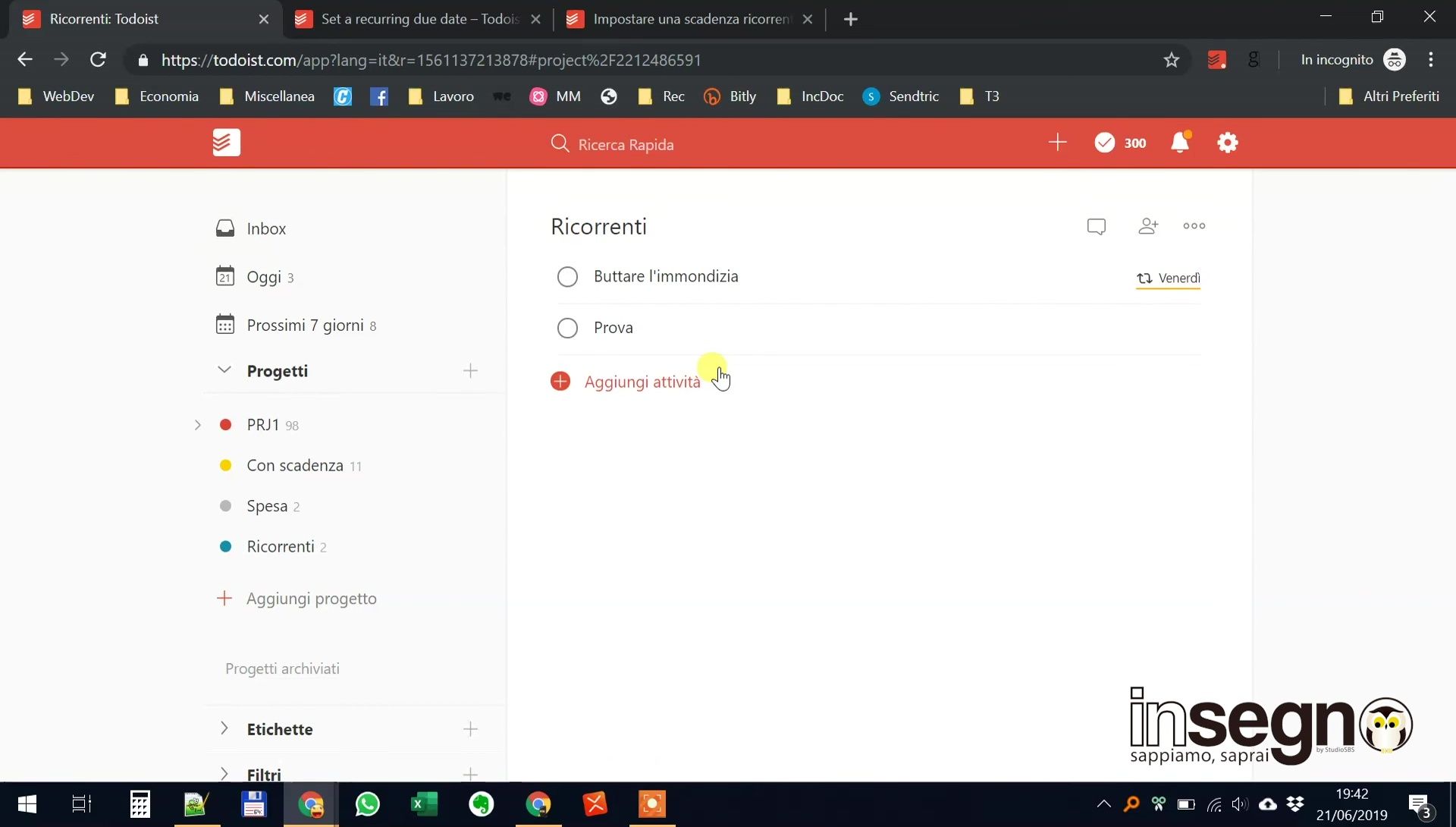Reload the current page
The height and width of the screenshot is (827, 1456).
(x=98, y=59)
